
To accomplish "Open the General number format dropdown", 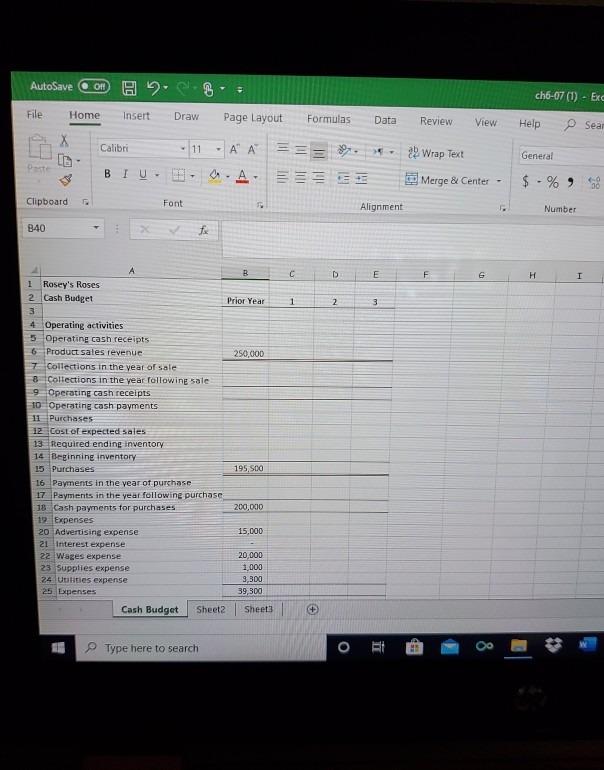I will [x=561, y=156].
